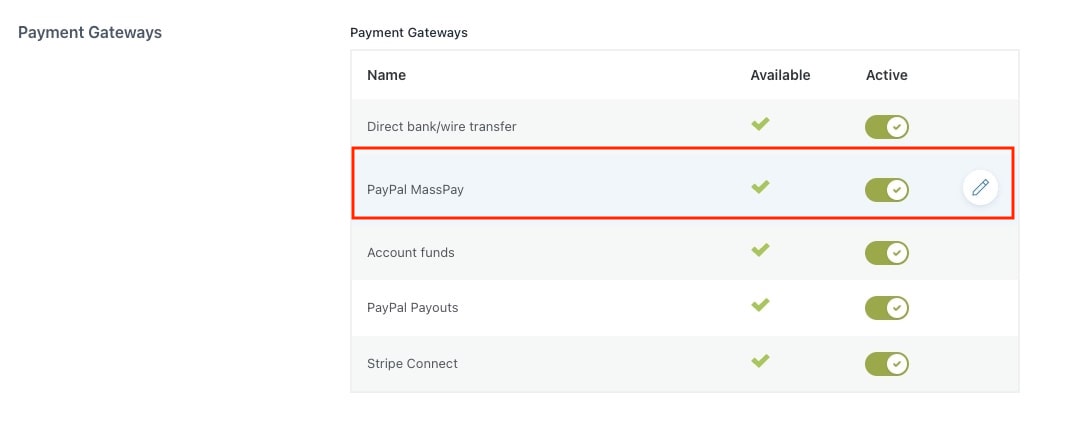Click the Available column header
The width and height of the screenshot is (1074, 442).
pyautogui.click(x=780, y=75)
